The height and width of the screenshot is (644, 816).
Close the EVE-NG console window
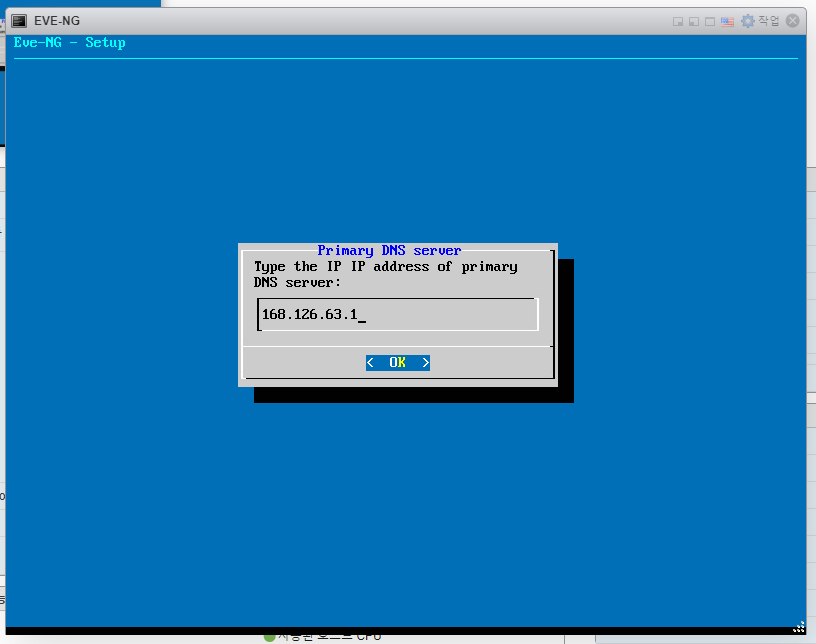click(x=793, y=21)
